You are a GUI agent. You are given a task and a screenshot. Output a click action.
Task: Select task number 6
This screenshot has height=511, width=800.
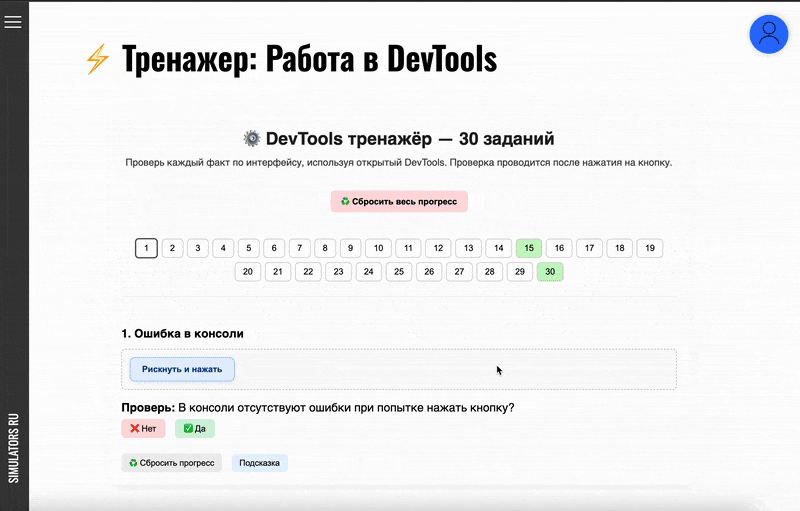[274, 248]
